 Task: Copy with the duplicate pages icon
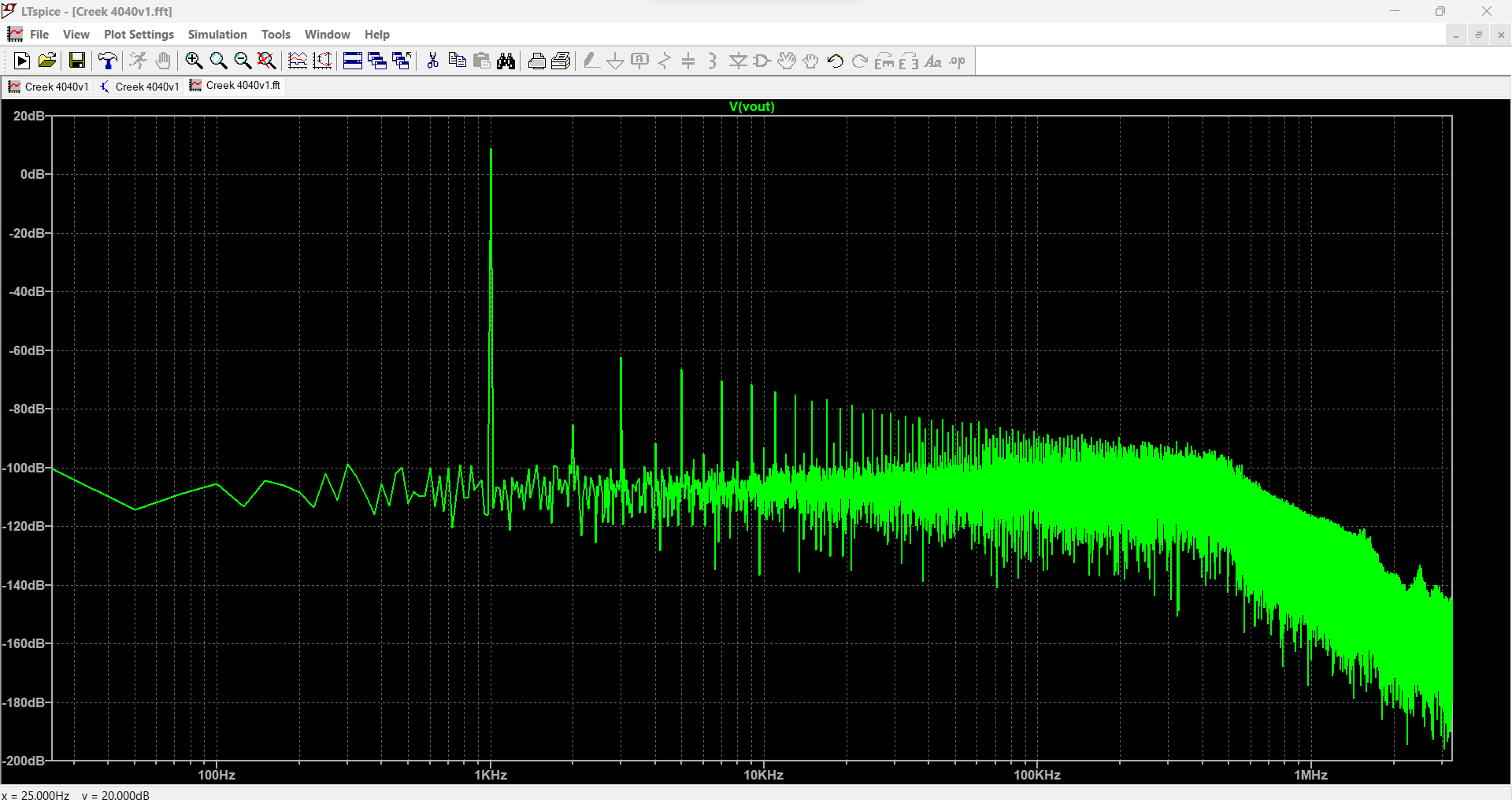point(457,61)
